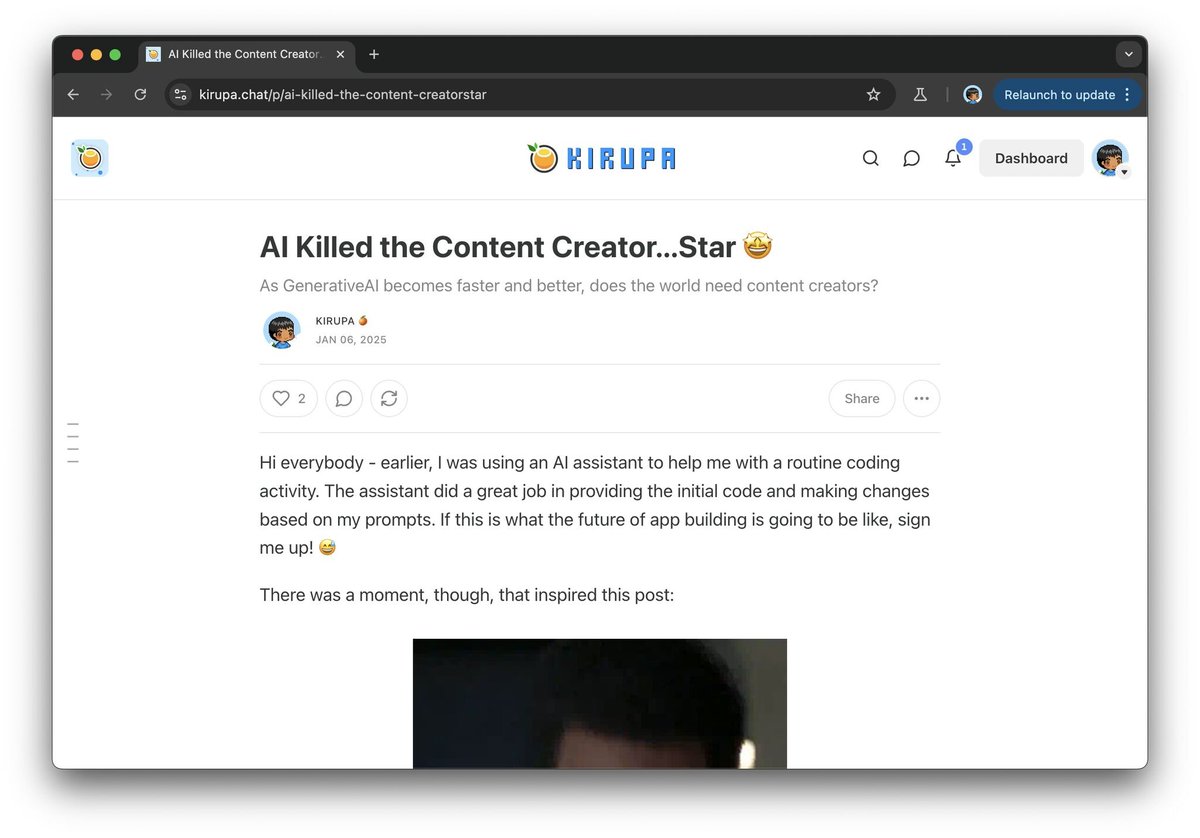1200x838 pixels.
Task: Open the chat bubble icon in header
Action: (x=912, y=158)
